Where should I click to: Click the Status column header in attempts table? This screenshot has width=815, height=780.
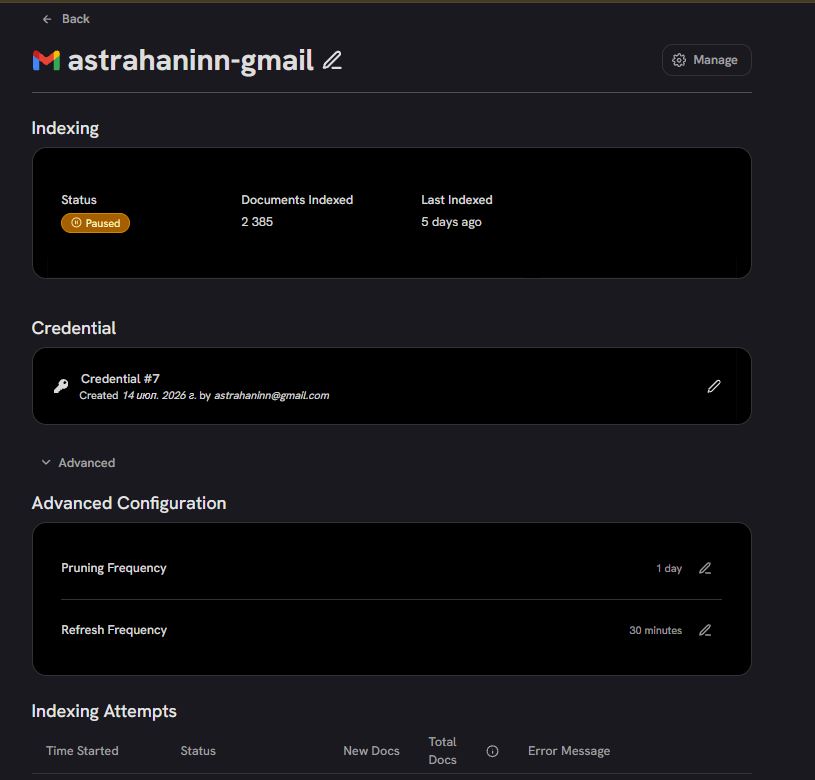[198, 751]
